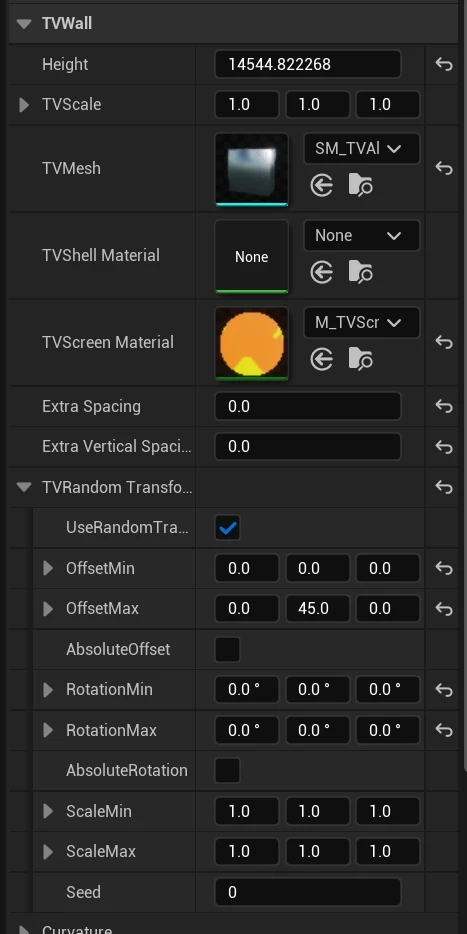The image size is (467, 934).
Task: Open the M_TVScr material dropdown
Action: click(362, 322)
